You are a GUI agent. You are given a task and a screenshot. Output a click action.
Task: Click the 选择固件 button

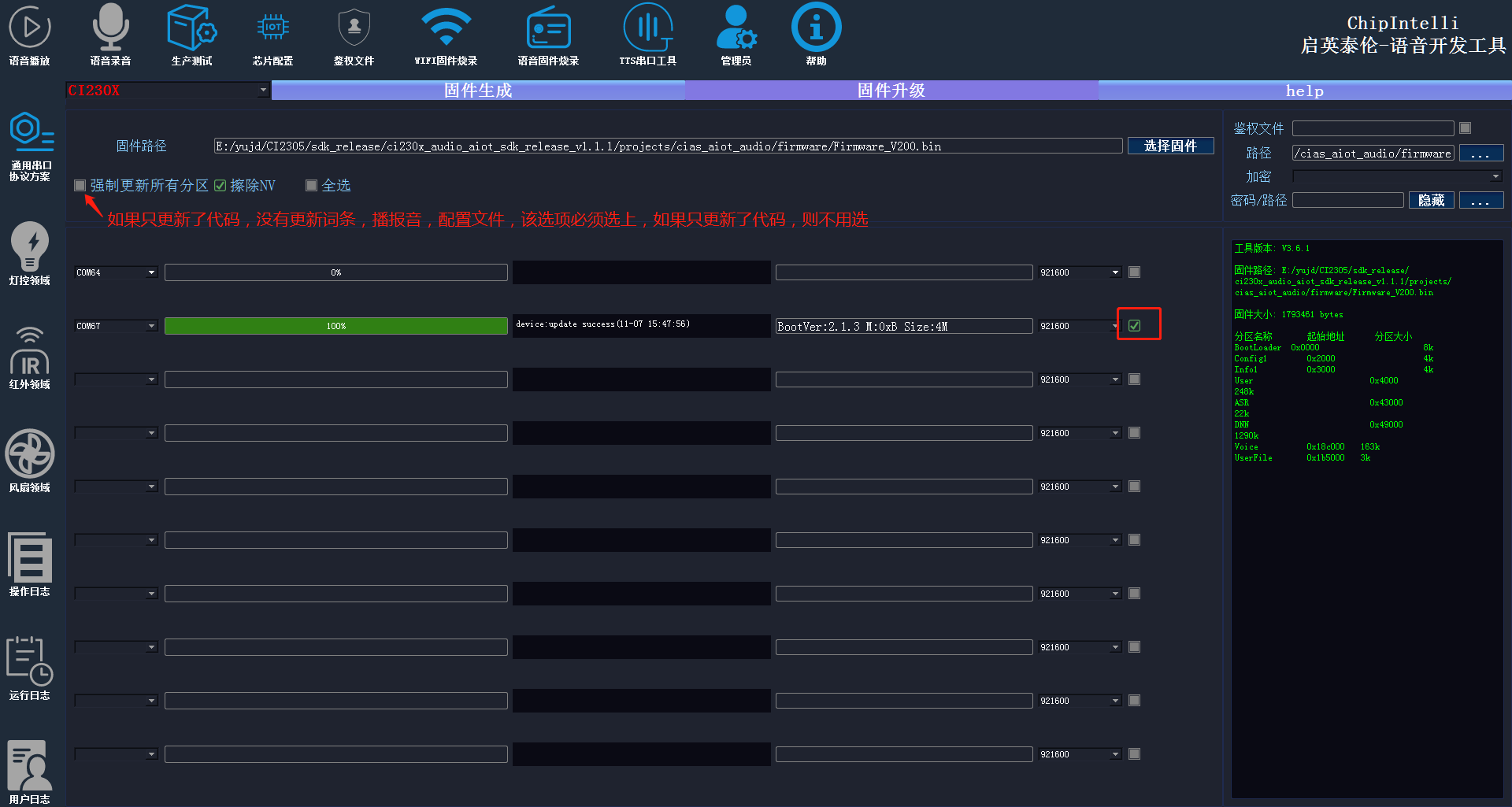(1170, 146)
